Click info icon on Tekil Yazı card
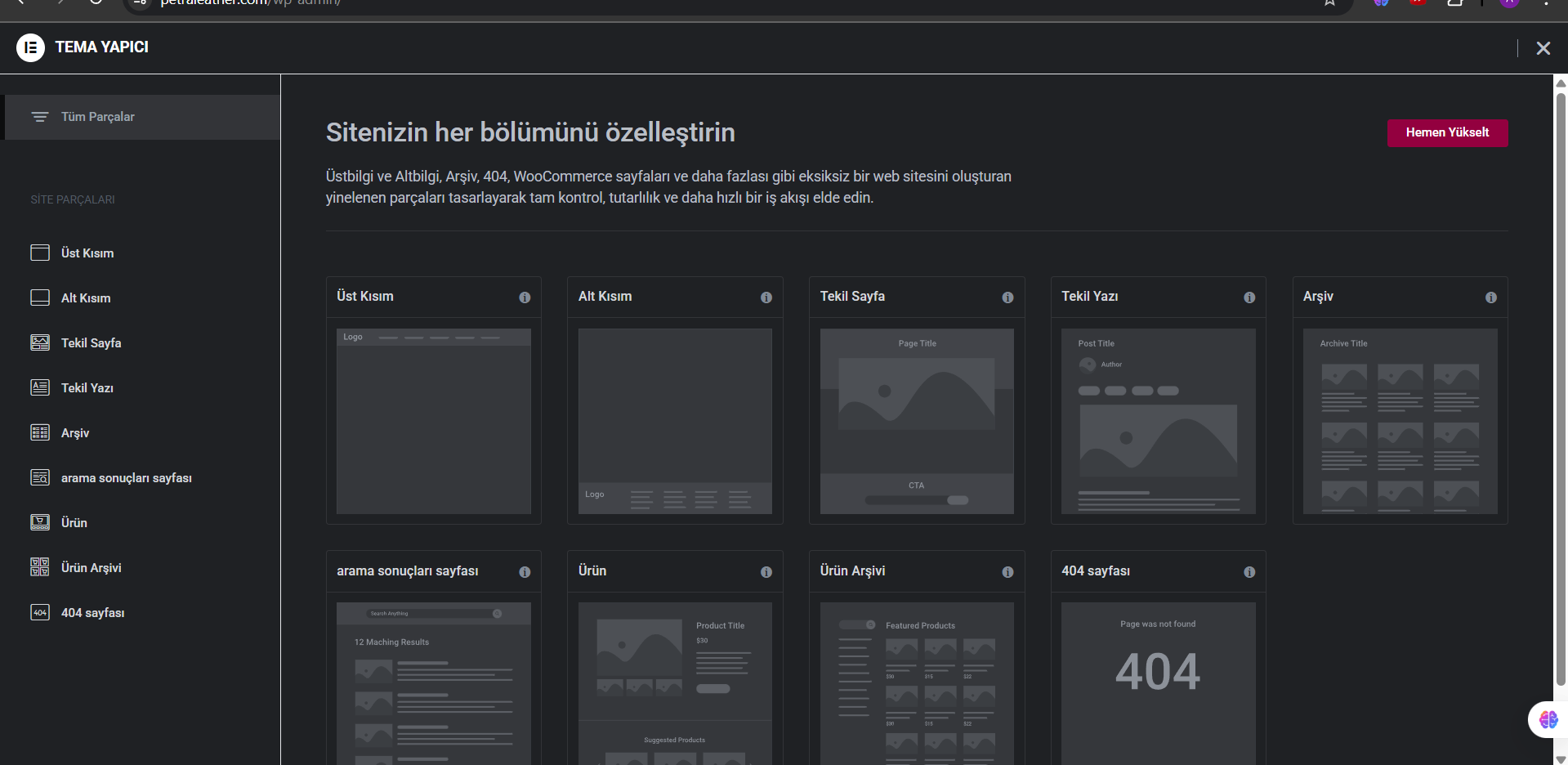 pyautogui.click(x=1249, y=297)
